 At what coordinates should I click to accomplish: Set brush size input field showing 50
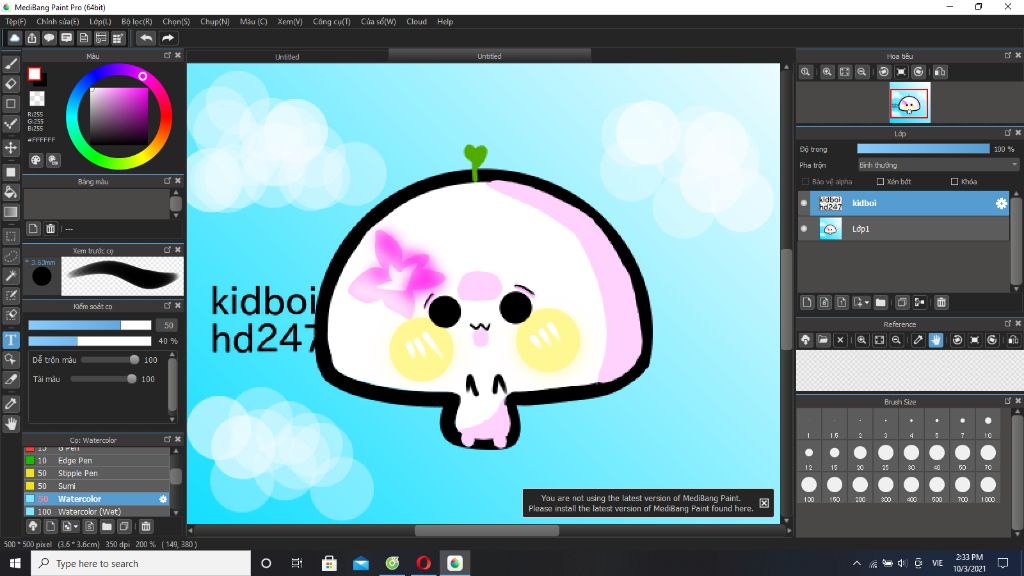coord(168,325)
